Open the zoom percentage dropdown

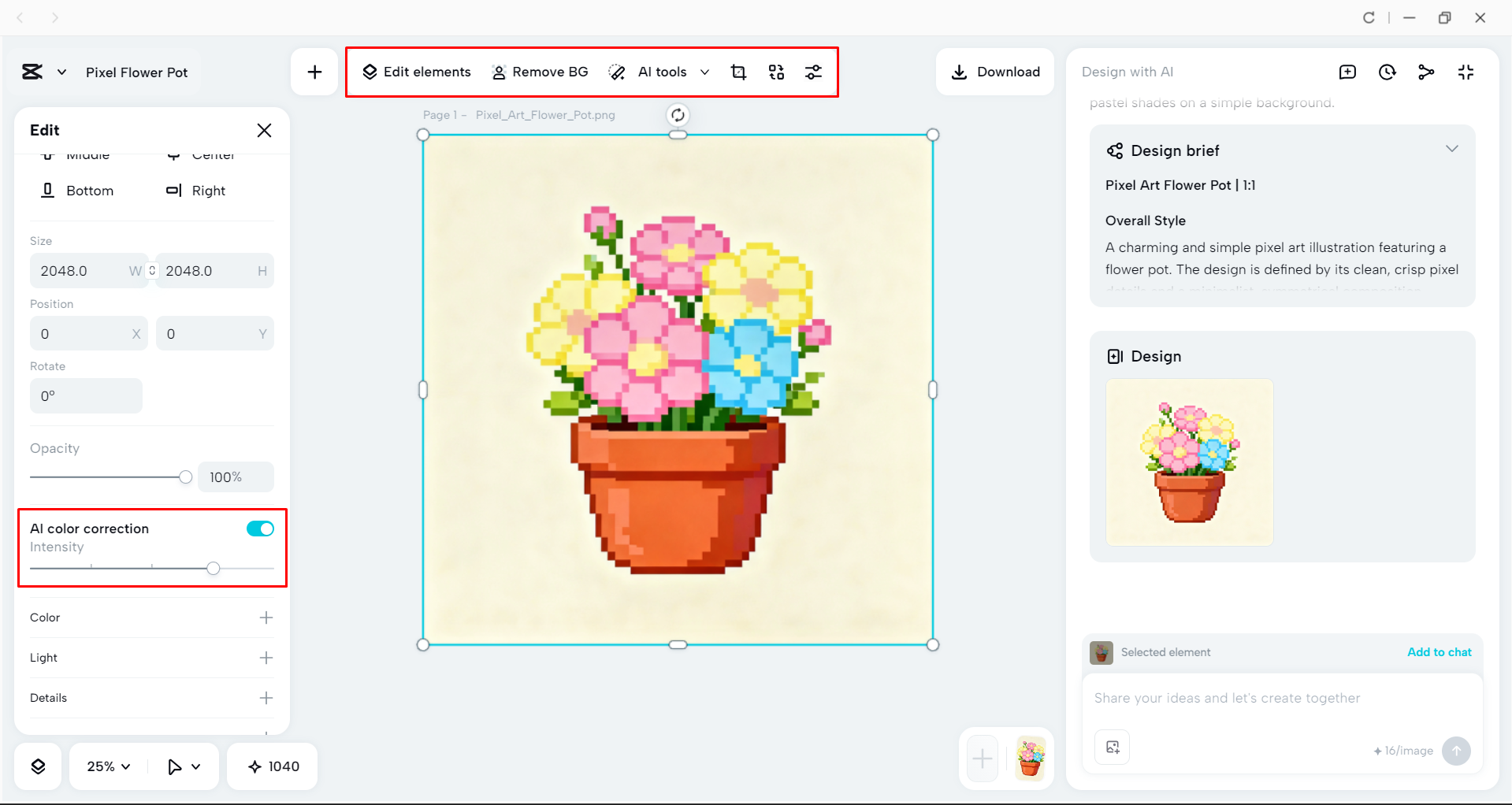pyautogui.click(x=106, y=766)
